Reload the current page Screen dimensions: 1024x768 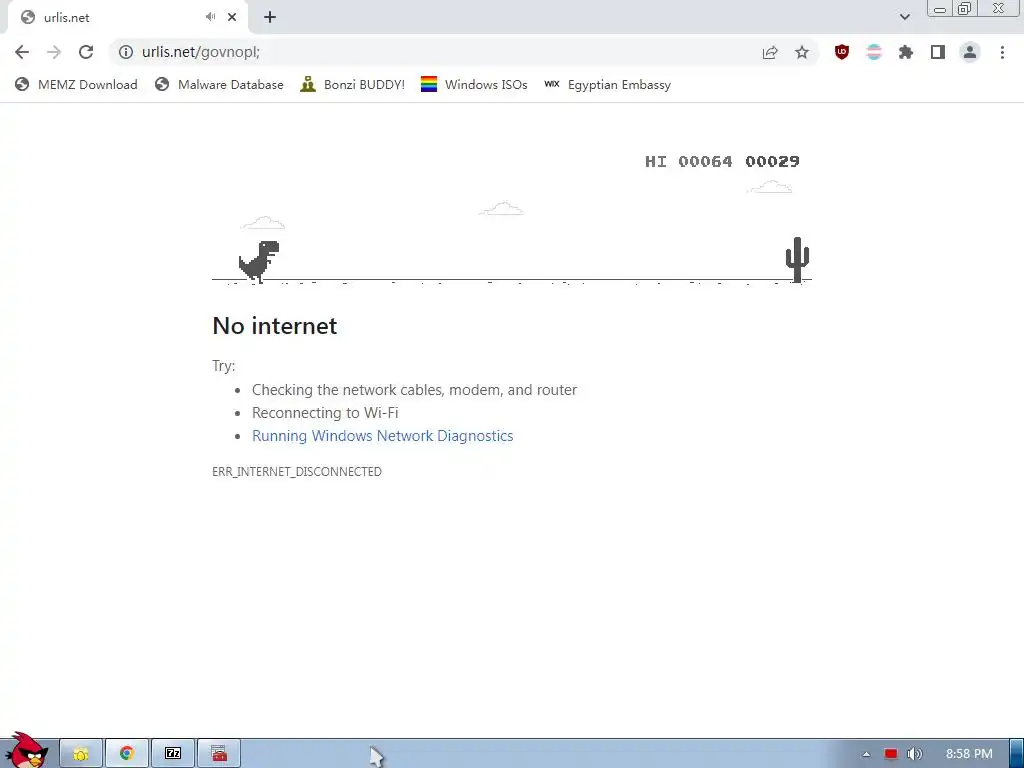click(86, 52)
